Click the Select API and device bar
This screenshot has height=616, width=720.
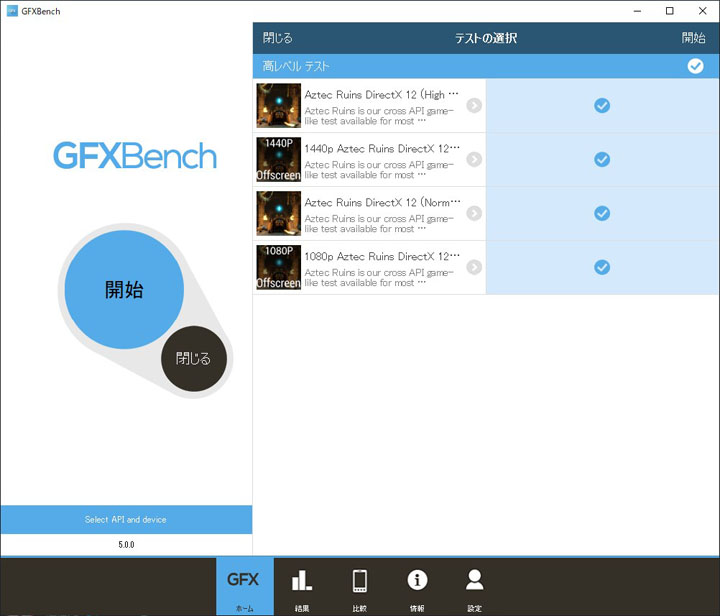(x=126, y=520)
